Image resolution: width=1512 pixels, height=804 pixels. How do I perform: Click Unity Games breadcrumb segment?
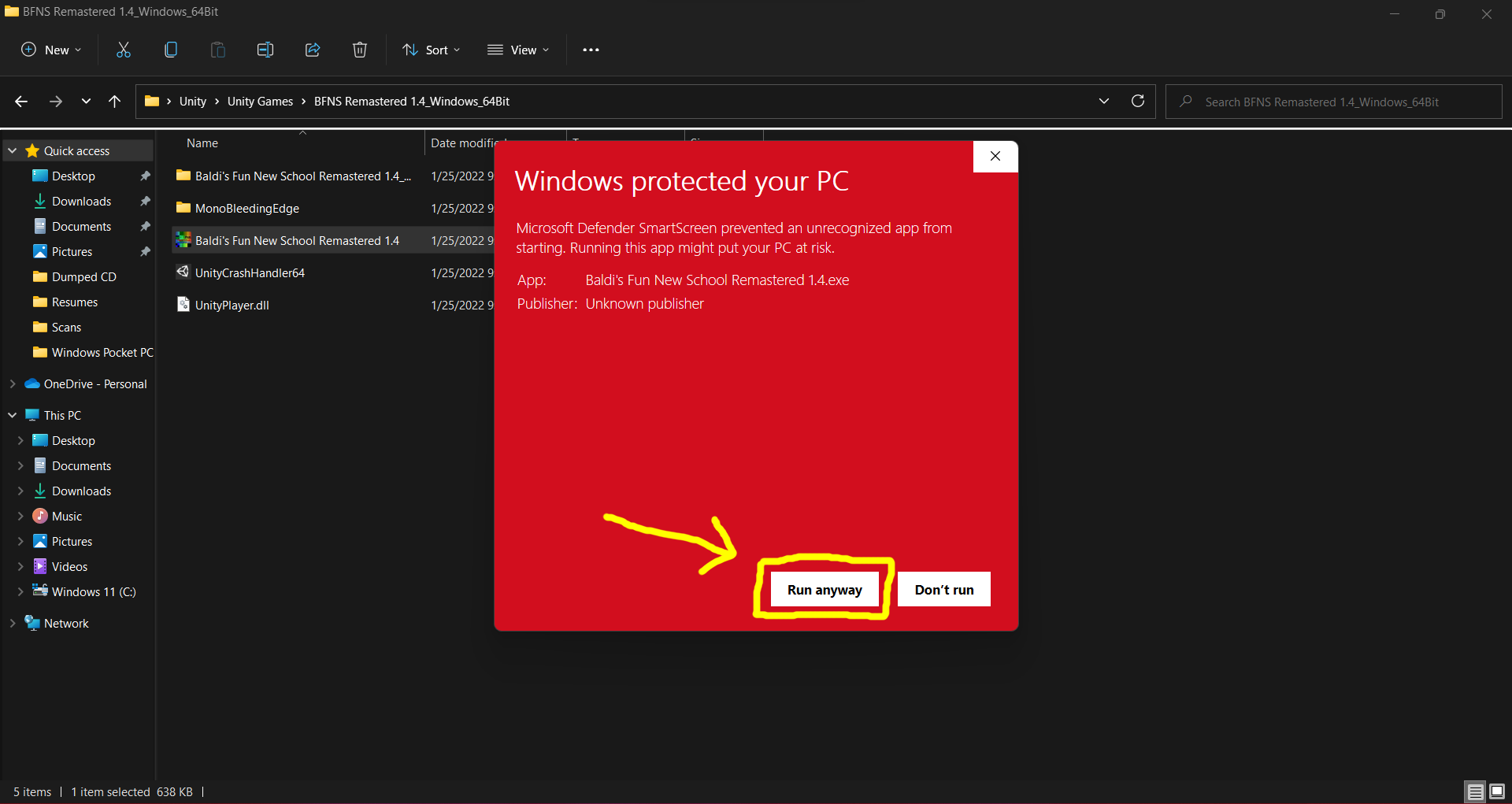click(260, 102)
